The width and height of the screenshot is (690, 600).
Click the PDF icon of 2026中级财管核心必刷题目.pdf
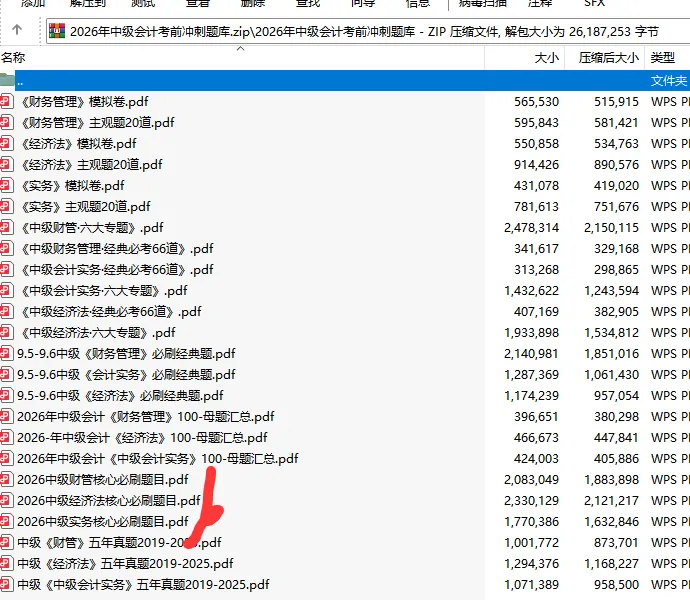(x=6, y=479)
